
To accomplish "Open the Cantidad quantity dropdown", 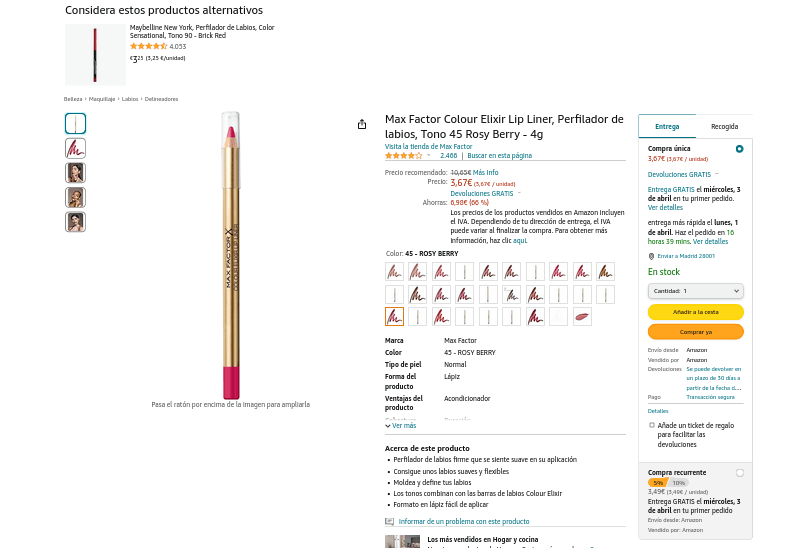I will tap(695, 291).
